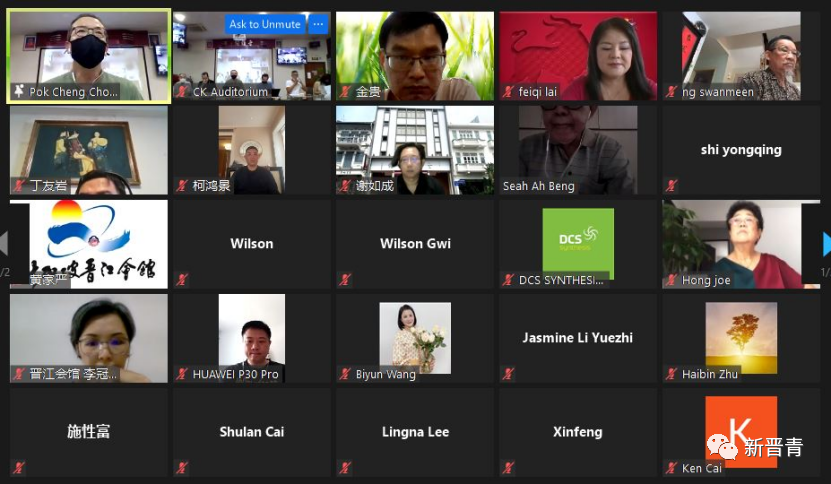The width and height of the screenshot is (831, 484).
Task: Select Biyun Wang's profile photo tile
Action: 415,338
